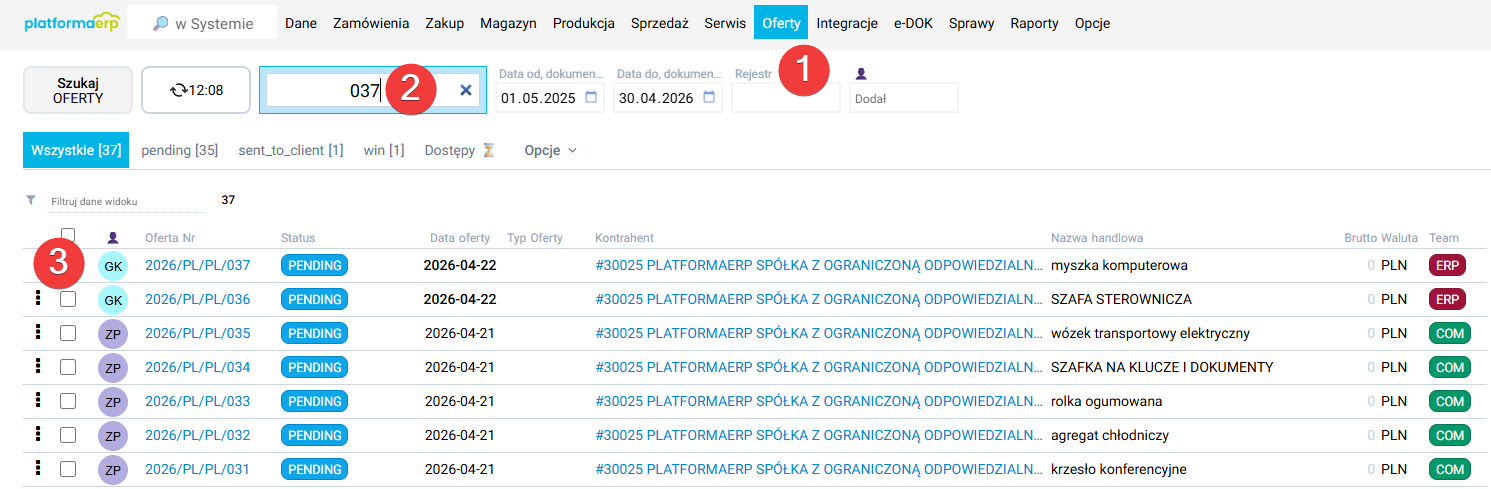This screenshot has width=1491, height=489.
Task: Open the 'Data od' calendar picker icon
Action: 591,97
